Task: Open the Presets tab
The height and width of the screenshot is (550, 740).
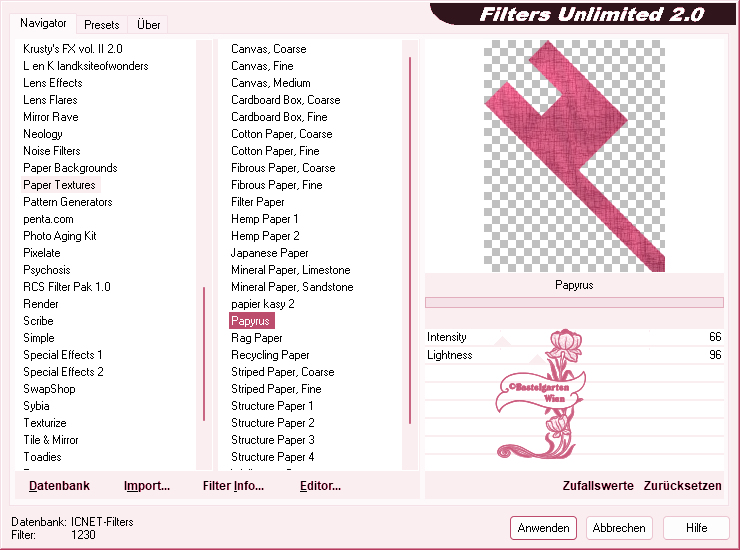Action: point(101,25)
